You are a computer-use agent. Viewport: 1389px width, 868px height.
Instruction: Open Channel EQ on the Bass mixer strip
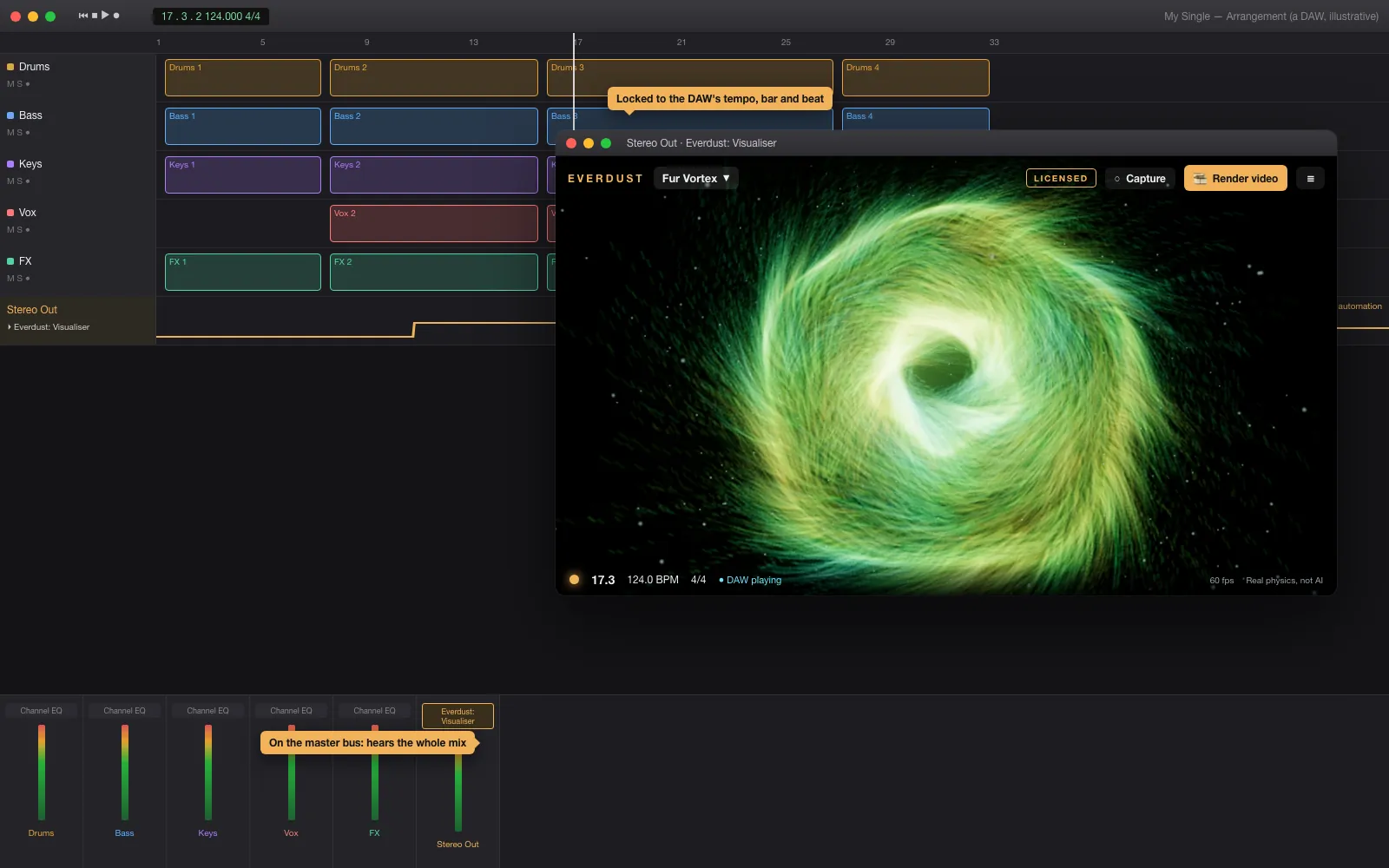(x=124, y=711)
